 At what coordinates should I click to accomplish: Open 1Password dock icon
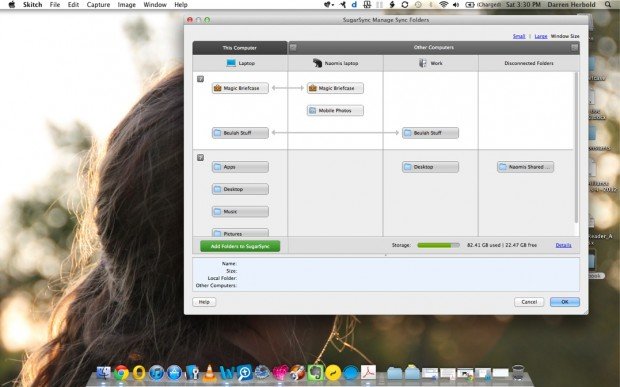pos(192,373)
